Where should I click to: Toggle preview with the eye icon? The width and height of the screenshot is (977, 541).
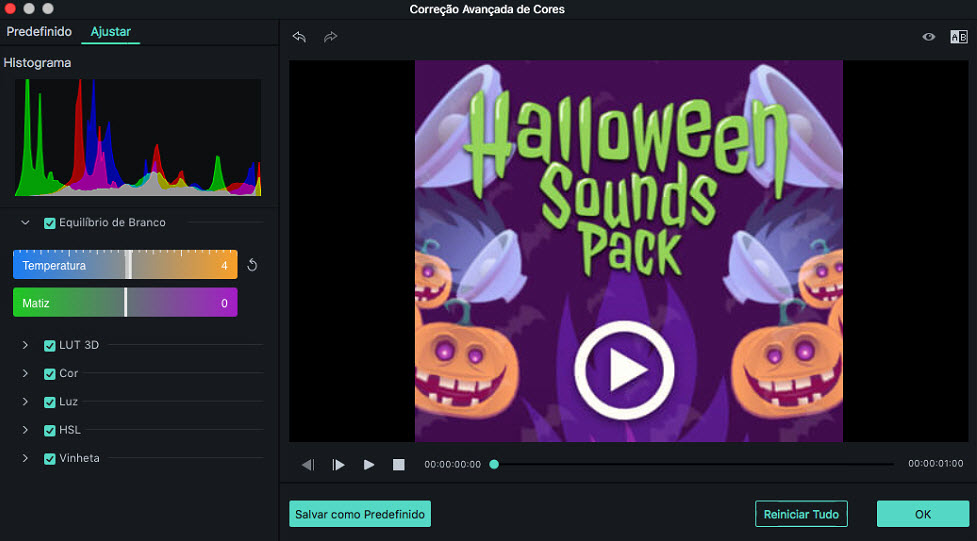[928, 37]
